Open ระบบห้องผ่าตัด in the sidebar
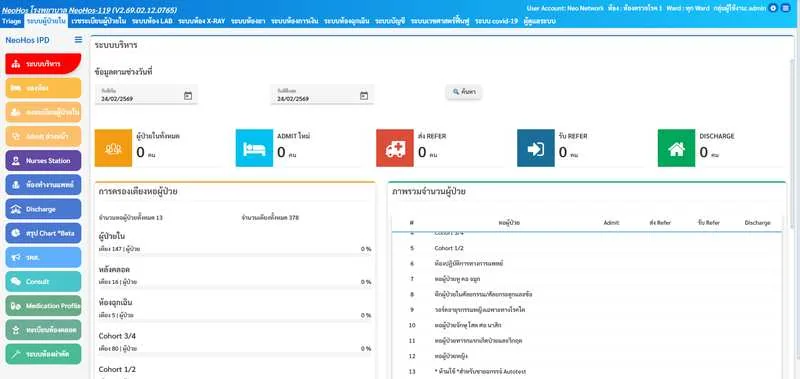 coord(43,354)
